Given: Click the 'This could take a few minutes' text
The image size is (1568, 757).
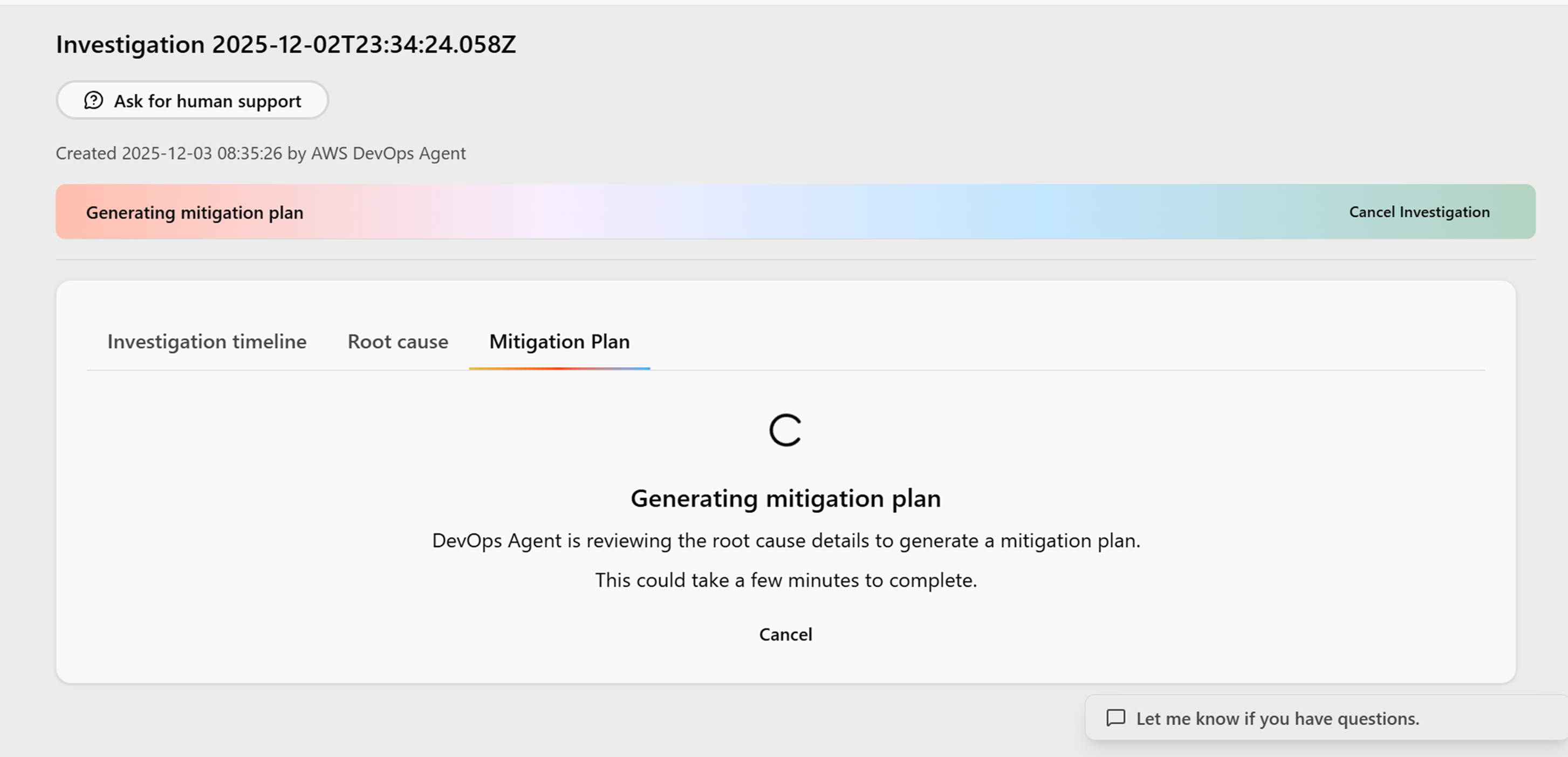Looking at the screenshot, I should click(785, 580).
